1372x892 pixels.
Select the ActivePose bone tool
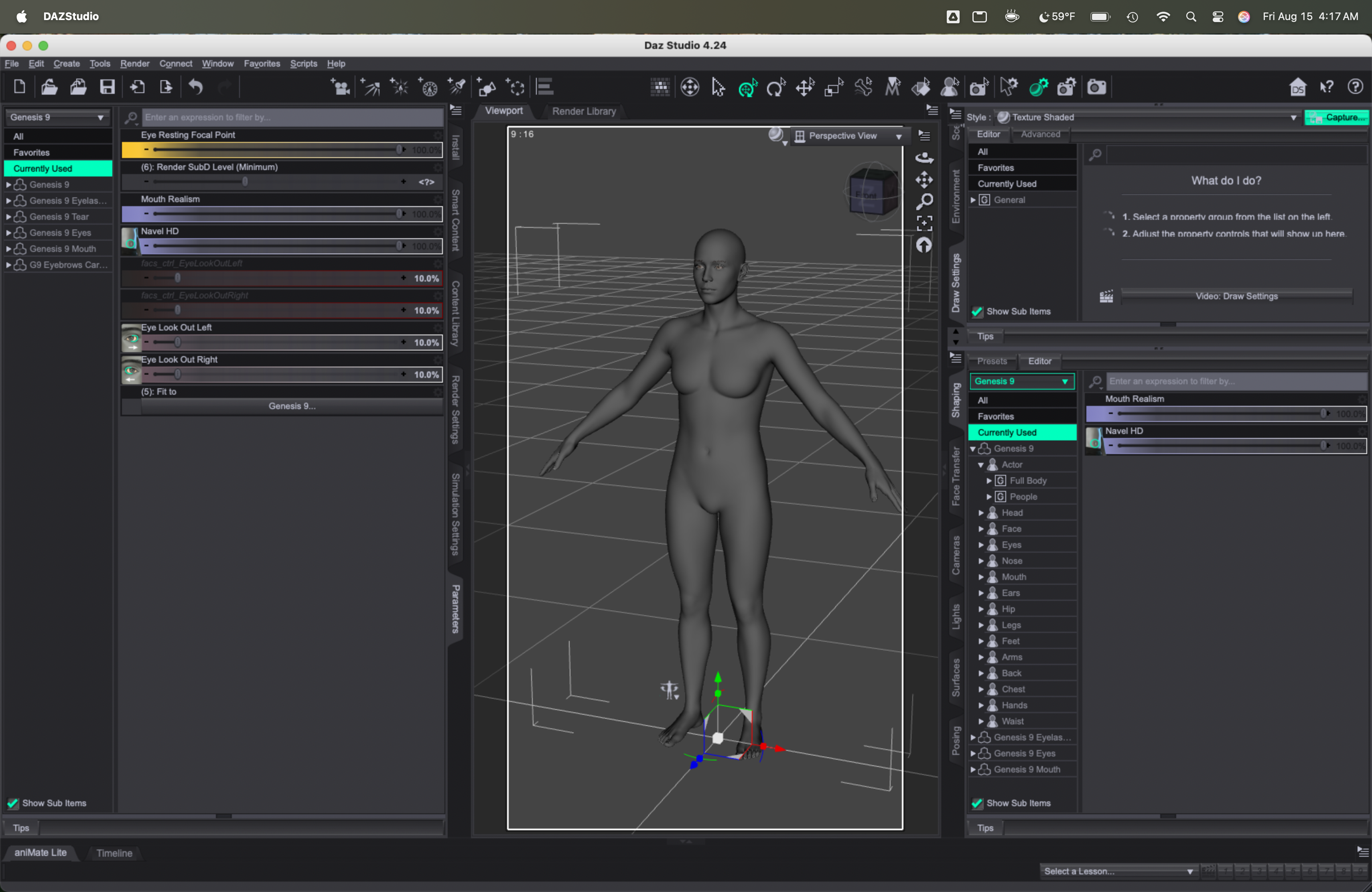(x=863, y=87)
